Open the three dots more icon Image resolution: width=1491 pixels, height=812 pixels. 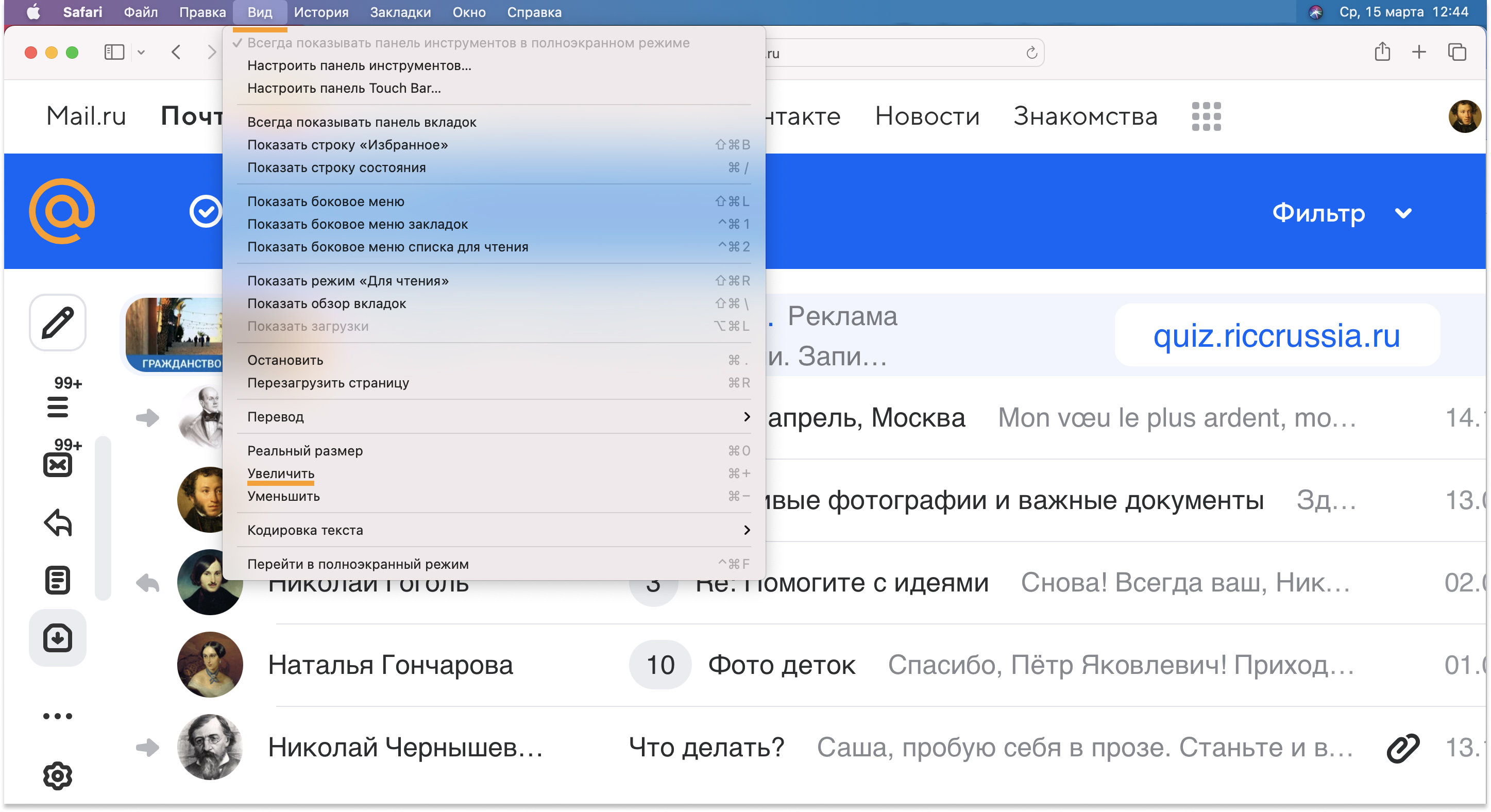(x=57, y=716)
